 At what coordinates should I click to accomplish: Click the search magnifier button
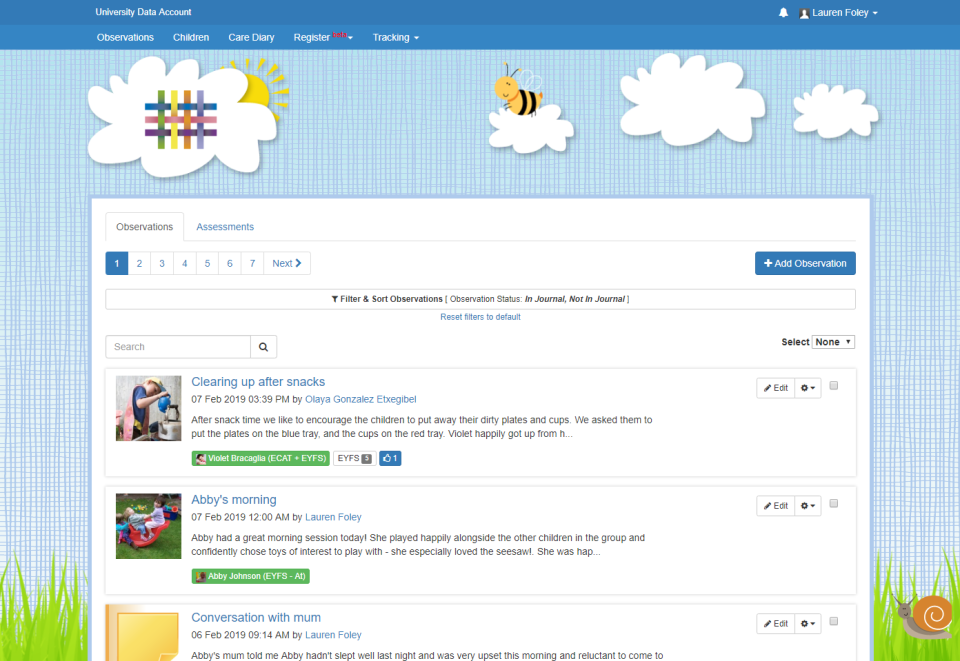pyautogui.click(x=263, y=346)
